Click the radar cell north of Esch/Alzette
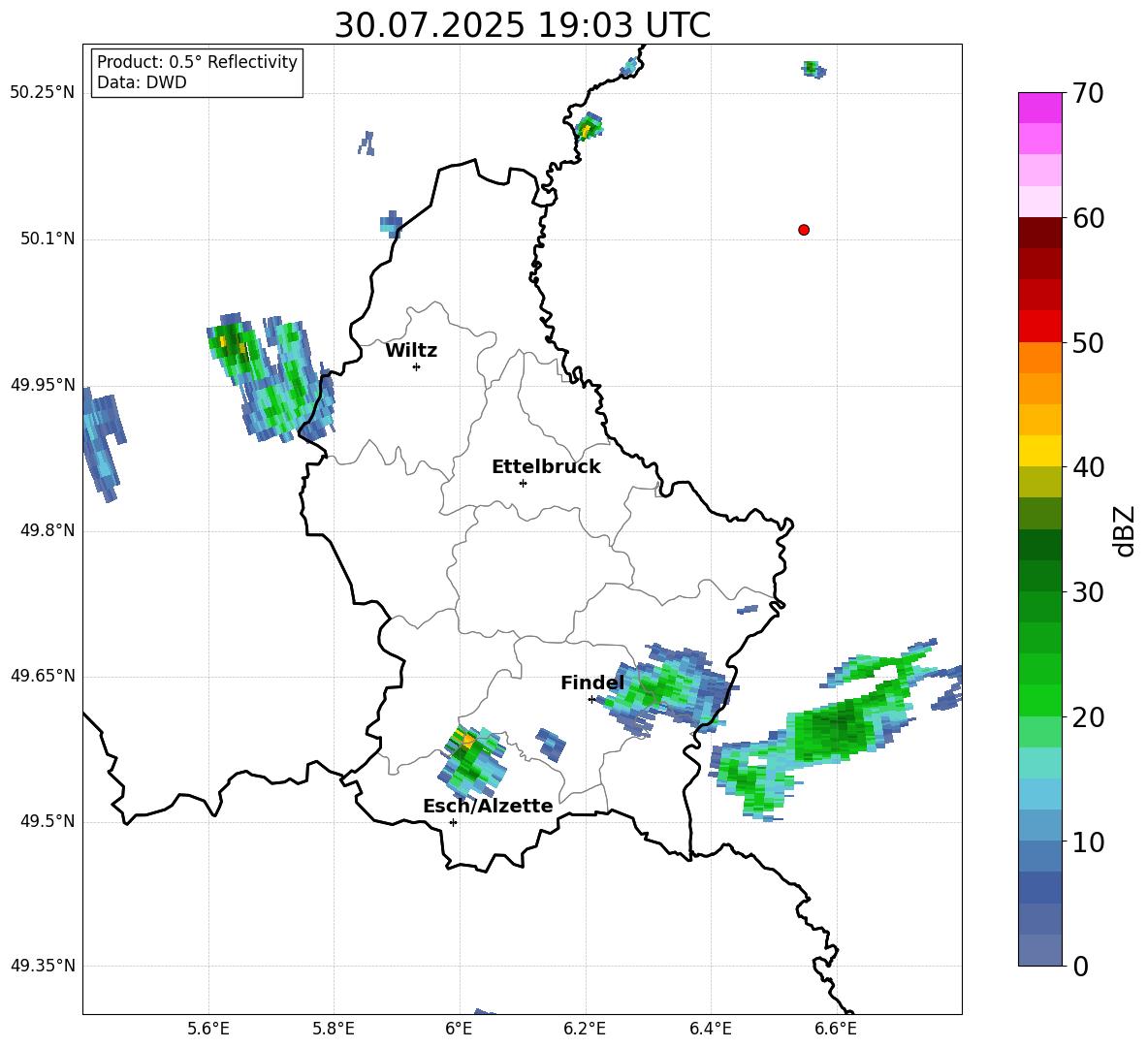The width and height of the screenshot is (1148, 1048). pos(474,761)
